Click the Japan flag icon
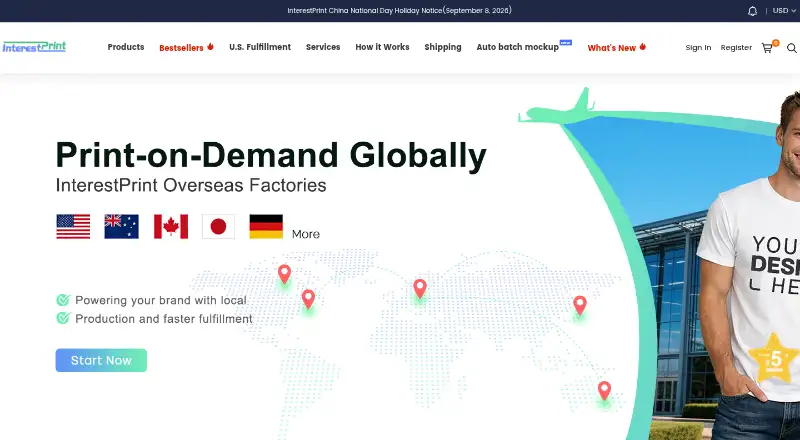800x440 pixels. coord(218,227)
